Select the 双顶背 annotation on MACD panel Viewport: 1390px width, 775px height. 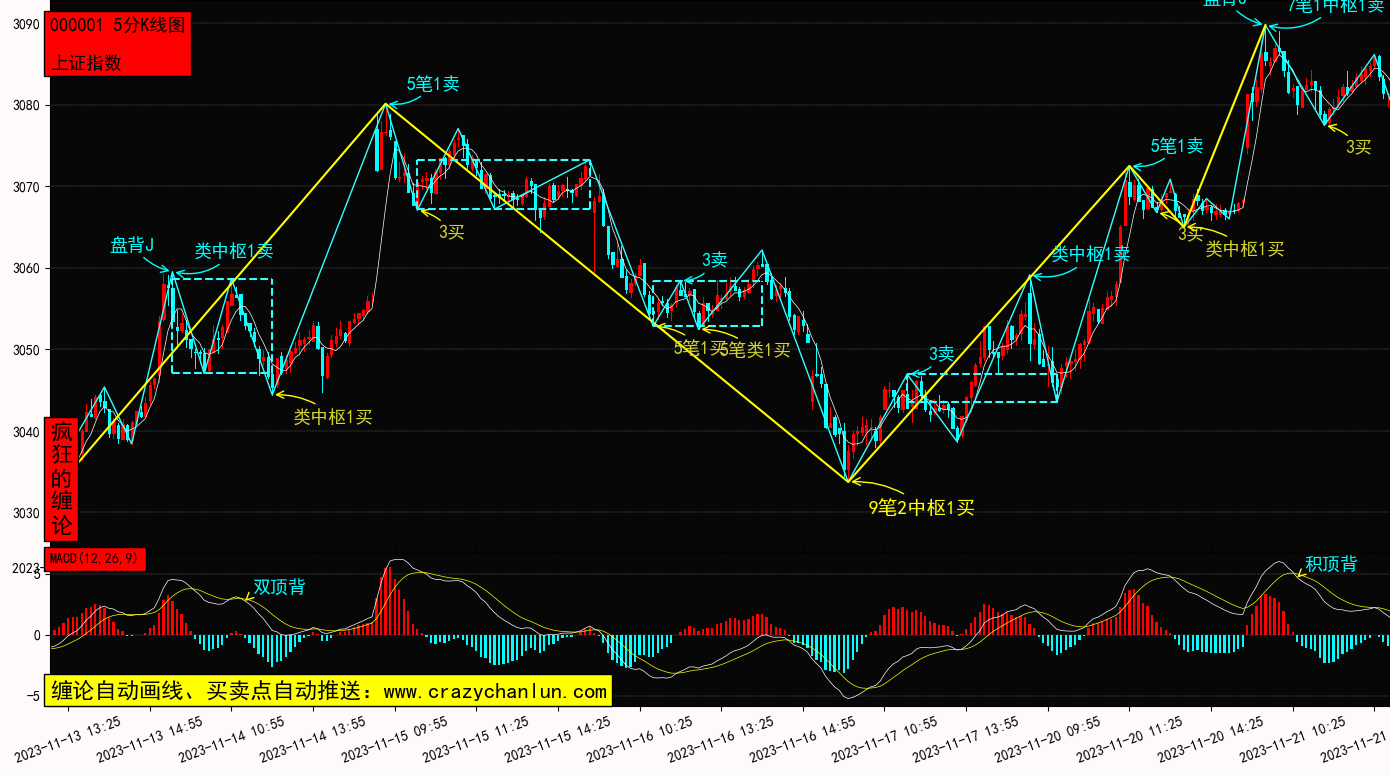(x=279, y=587)
